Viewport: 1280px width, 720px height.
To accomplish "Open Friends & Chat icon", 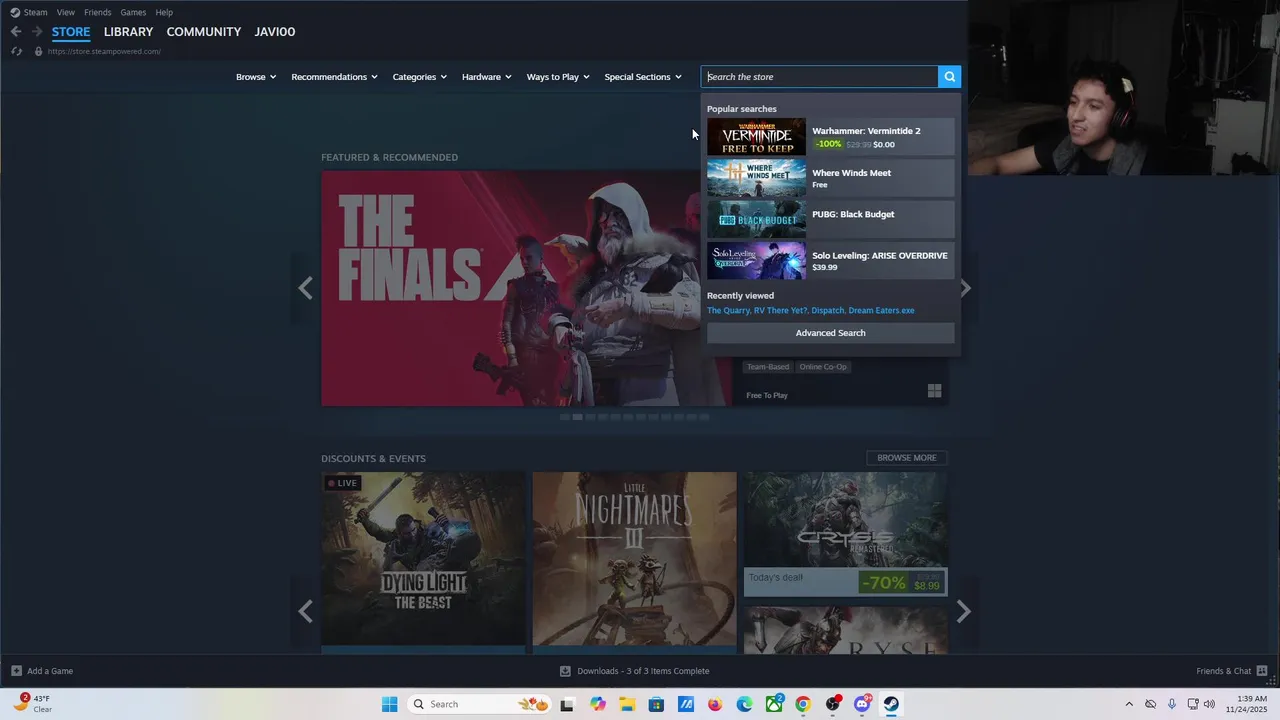I will [1261, 670].
